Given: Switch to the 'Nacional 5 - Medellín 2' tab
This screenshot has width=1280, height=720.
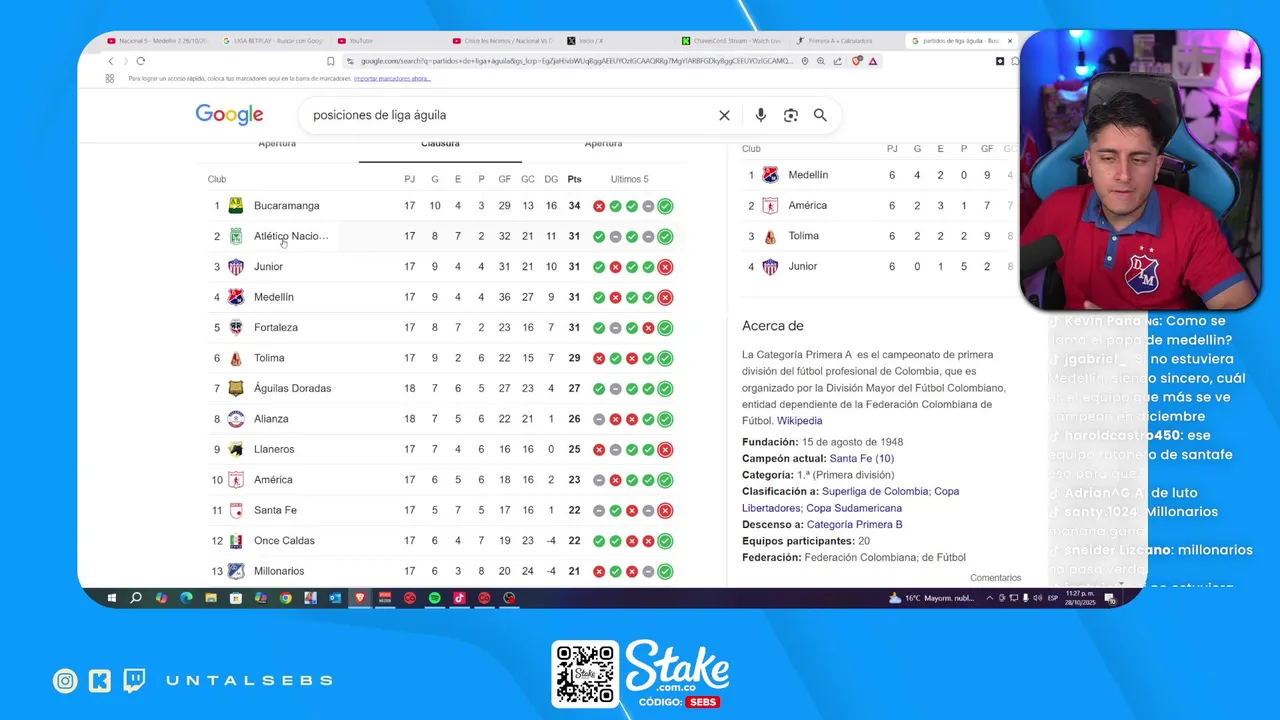Looking at the screenshot, I should coord(157,41).
